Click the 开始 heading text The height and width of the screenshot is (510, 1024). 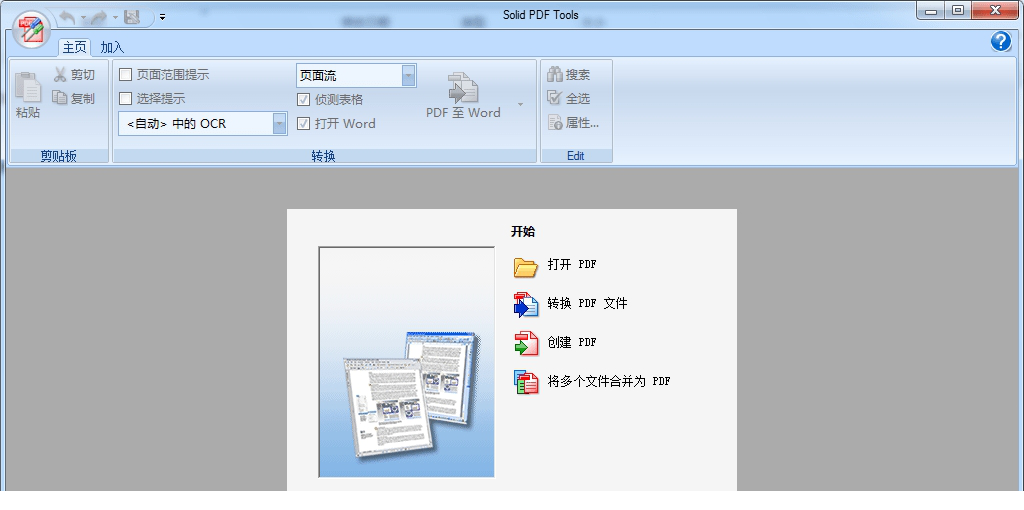tap(523, 231)
